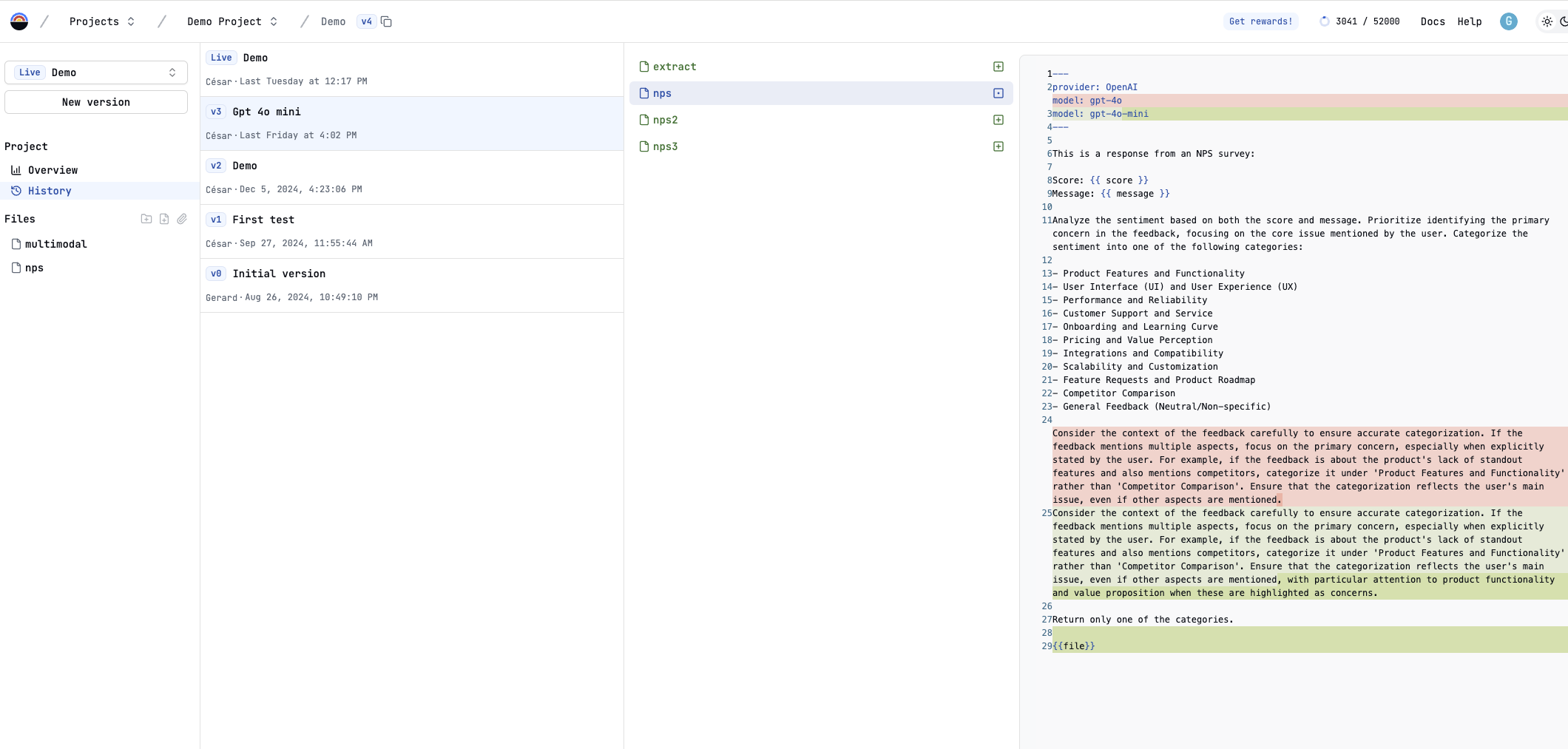
Task: Click the Latitude logo icon
Action: tap(19, 21)
